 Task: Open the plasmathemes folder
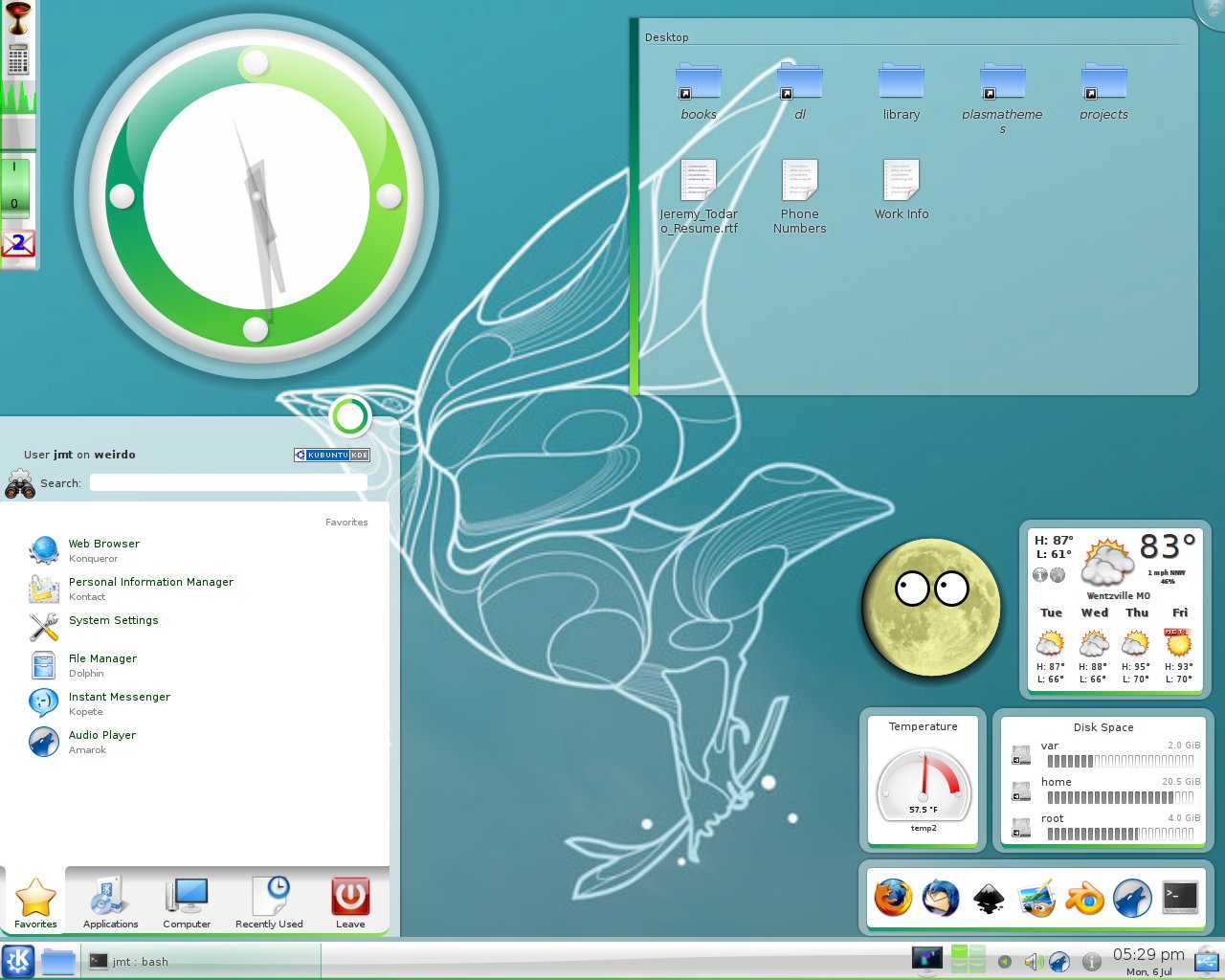(1002, 97)
